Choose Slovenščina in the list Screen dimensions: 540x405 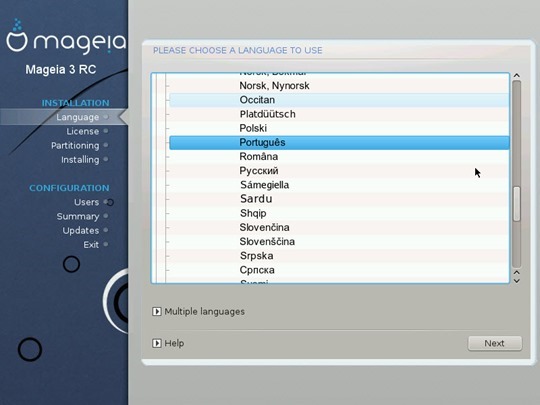click(339, 241)
